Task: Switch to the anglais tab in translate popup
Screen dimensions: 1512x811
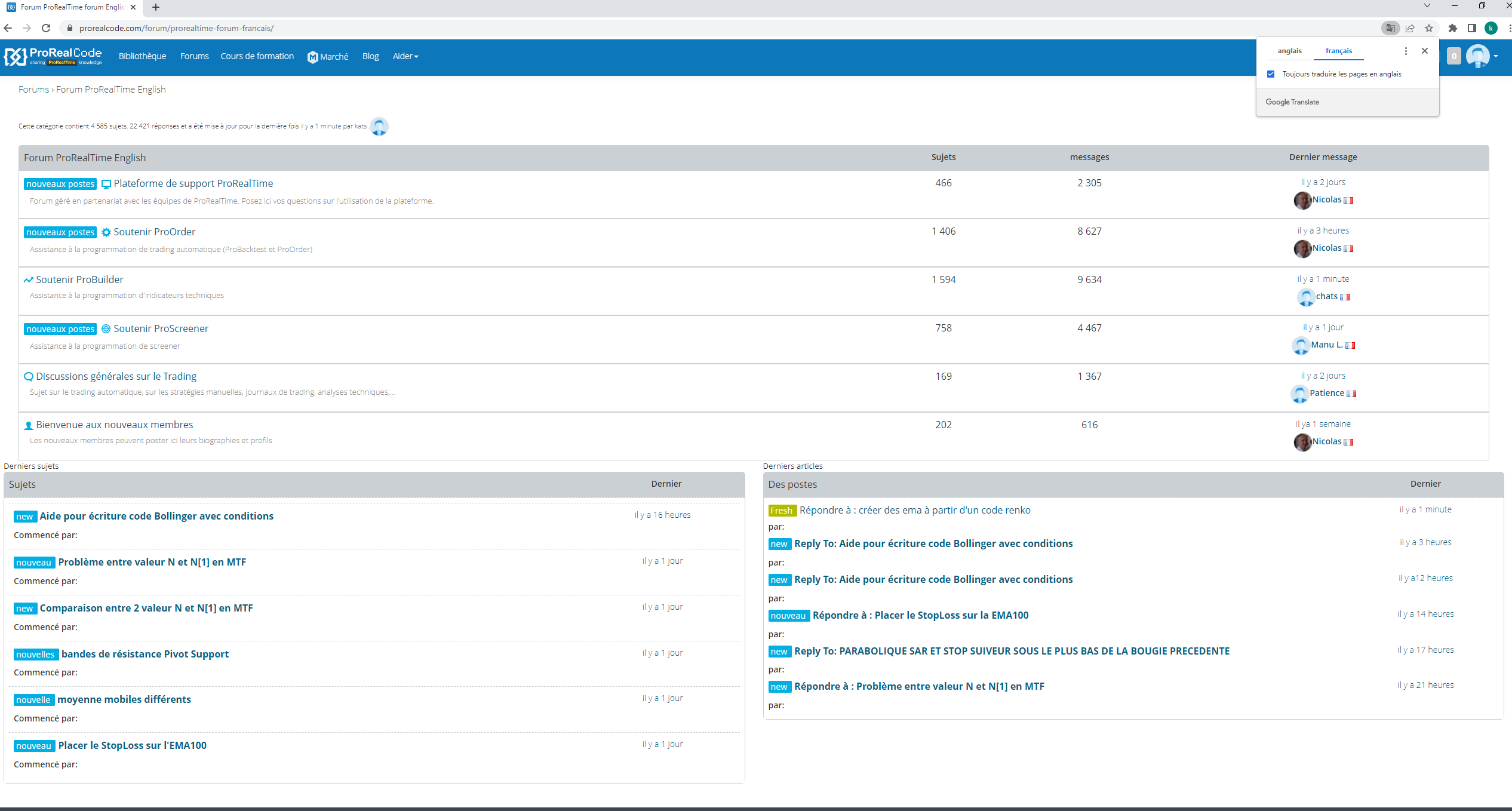Action: pyautogui.click(x=1289, y=51)
